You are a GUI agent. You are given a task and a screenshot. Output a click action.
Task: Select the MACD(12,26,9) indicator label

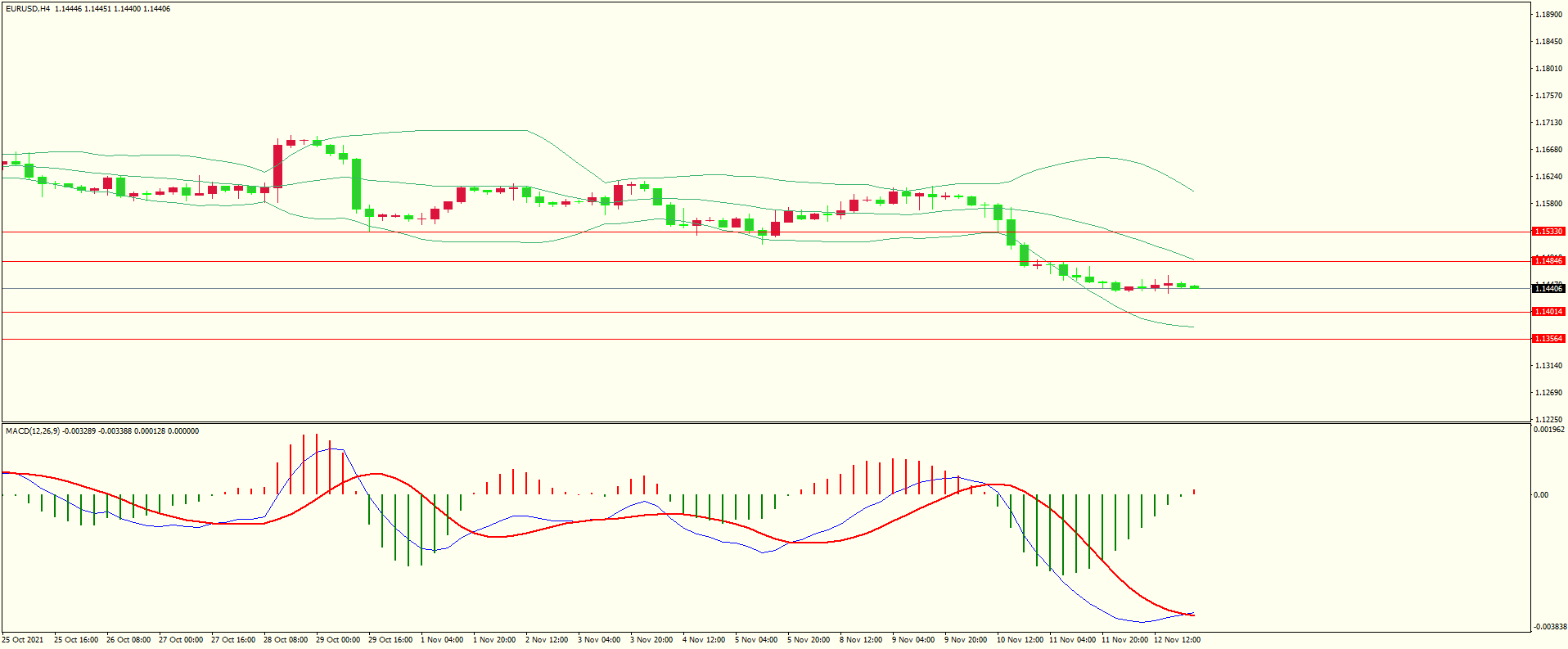coord(32,431)
